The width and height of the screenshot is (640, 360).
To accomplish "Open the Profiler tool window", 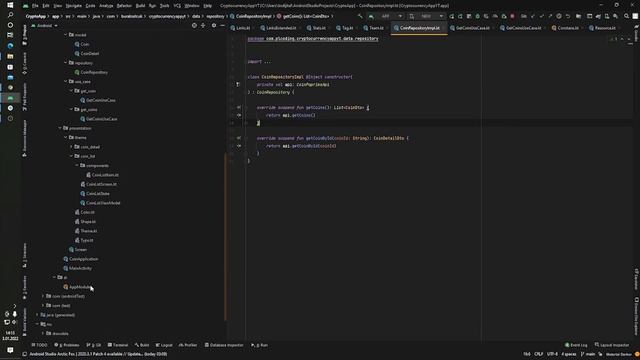I will (188, 345).
